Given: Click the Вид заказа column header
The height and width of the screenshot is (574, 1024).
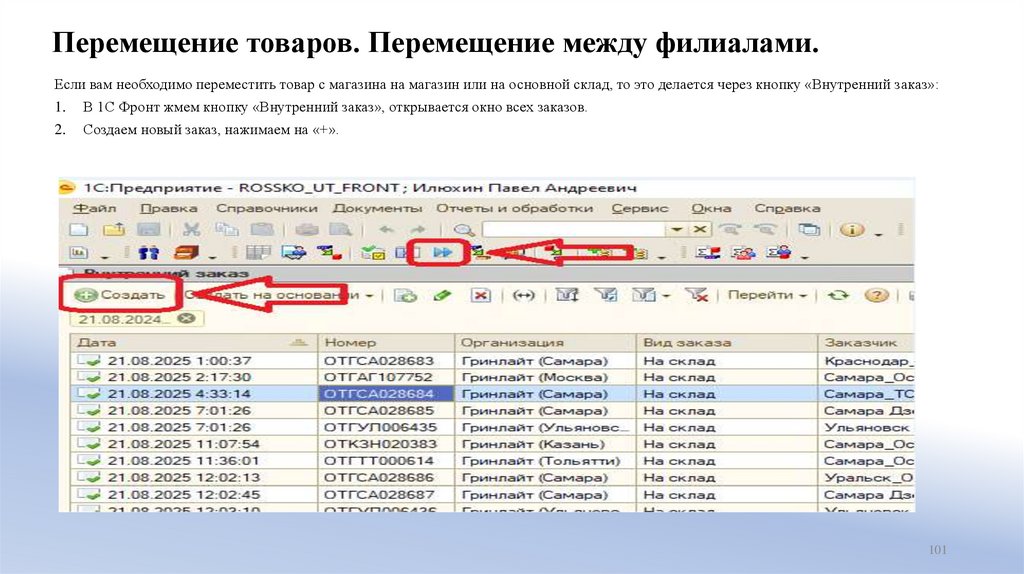Looking at the screenshot, I should (726, 342).
